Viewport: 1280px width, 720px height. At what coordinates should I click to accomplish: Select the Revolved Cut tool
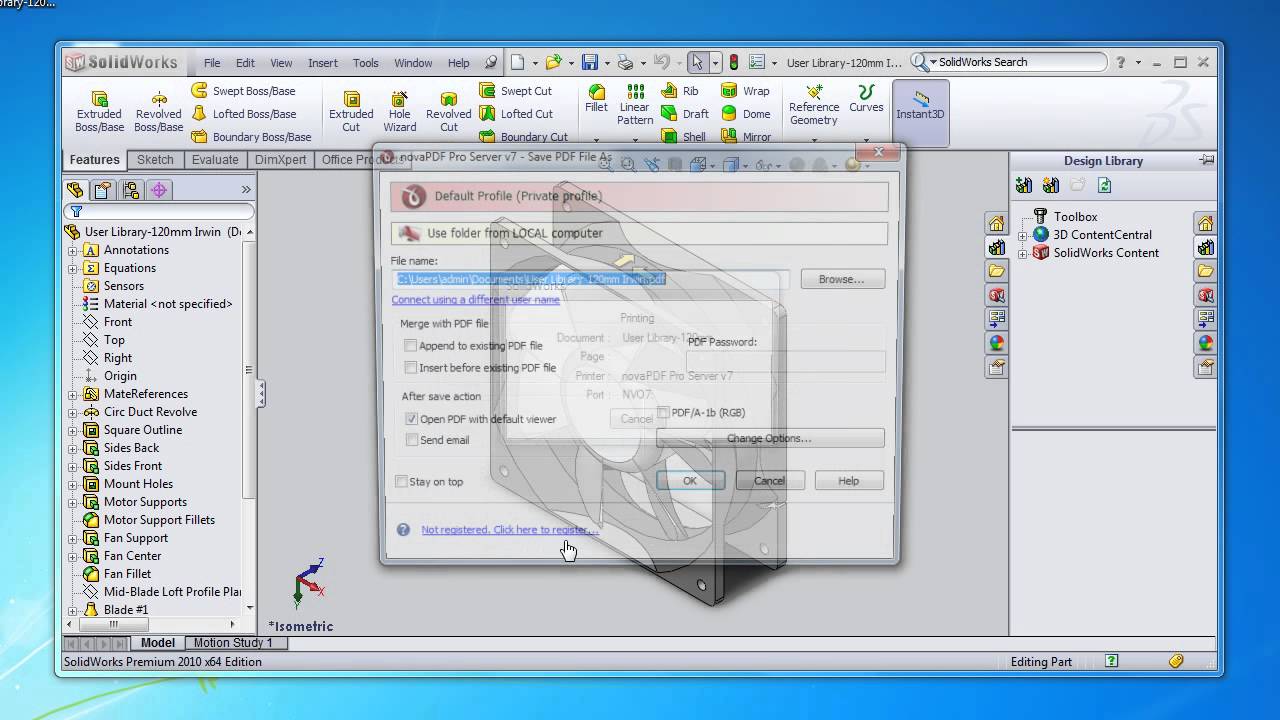click(x=448, y=110)
